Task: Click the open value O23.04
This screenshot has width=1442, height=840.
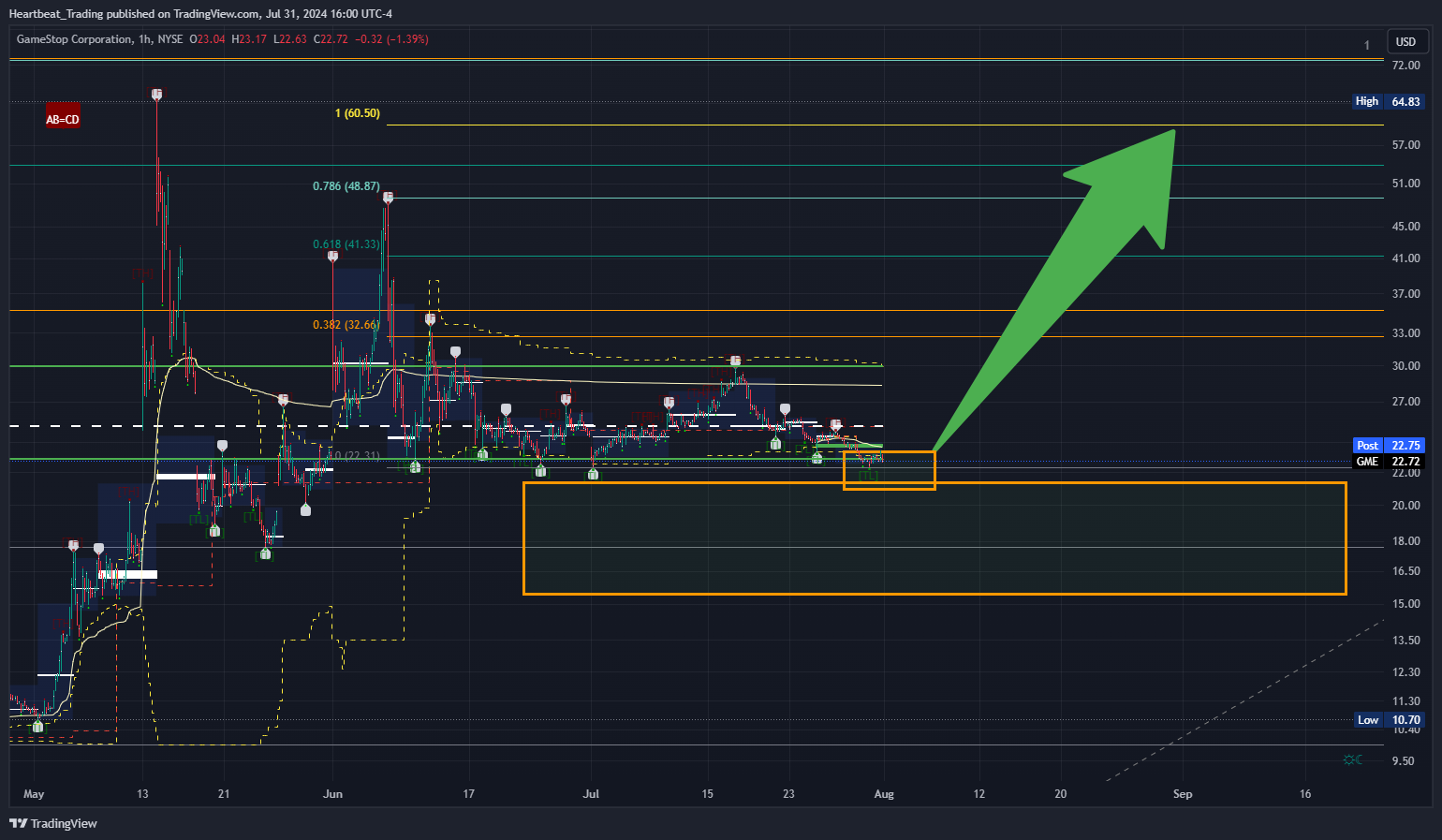Action: [207, 39]
